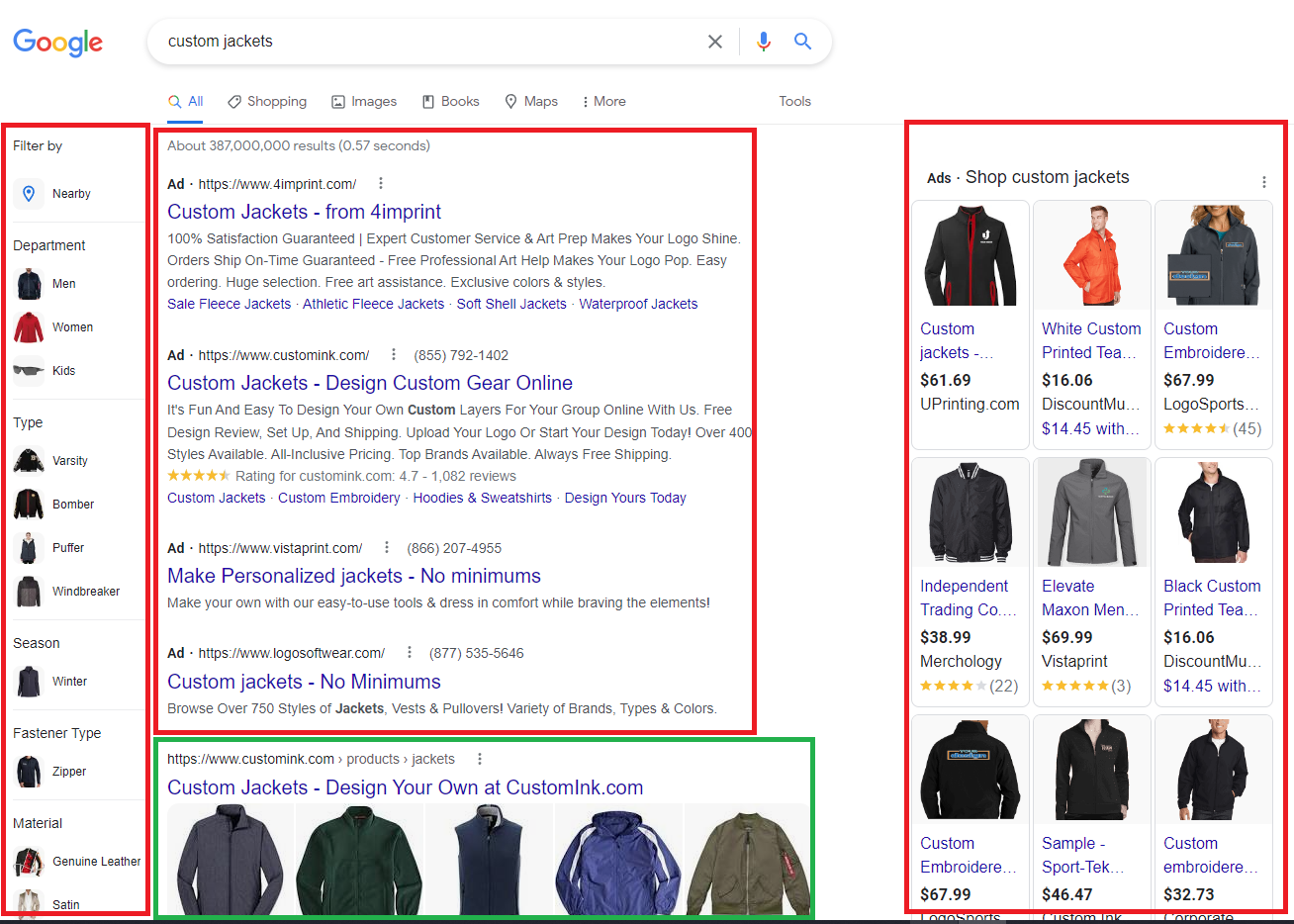The height and width of the screenshot is (924, 1294).
Task: Choose the Puffer jacket type filter
Action: 48,548
